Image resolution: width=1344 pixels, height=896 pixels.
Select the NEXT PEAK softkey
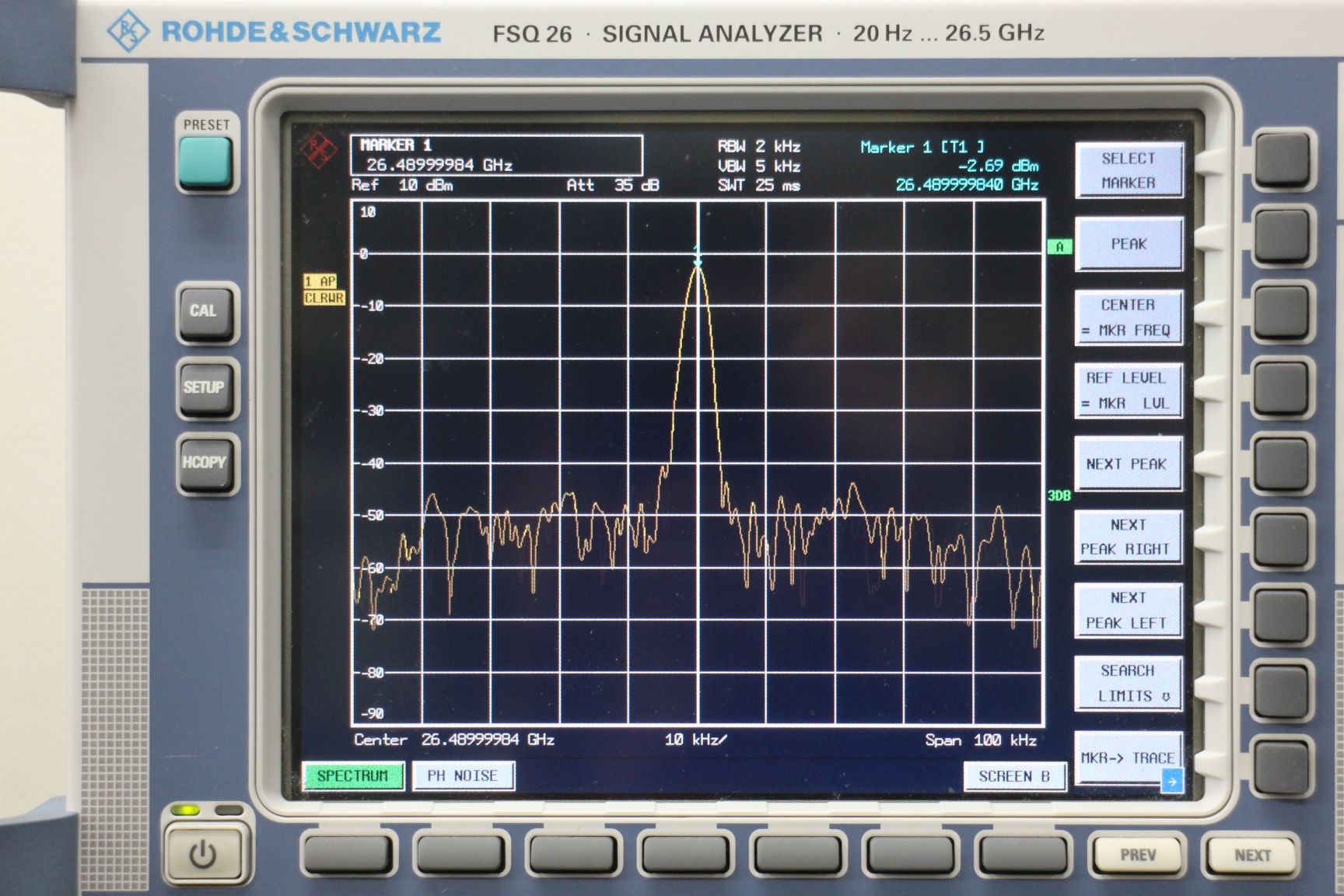(x=1129, y=464)
